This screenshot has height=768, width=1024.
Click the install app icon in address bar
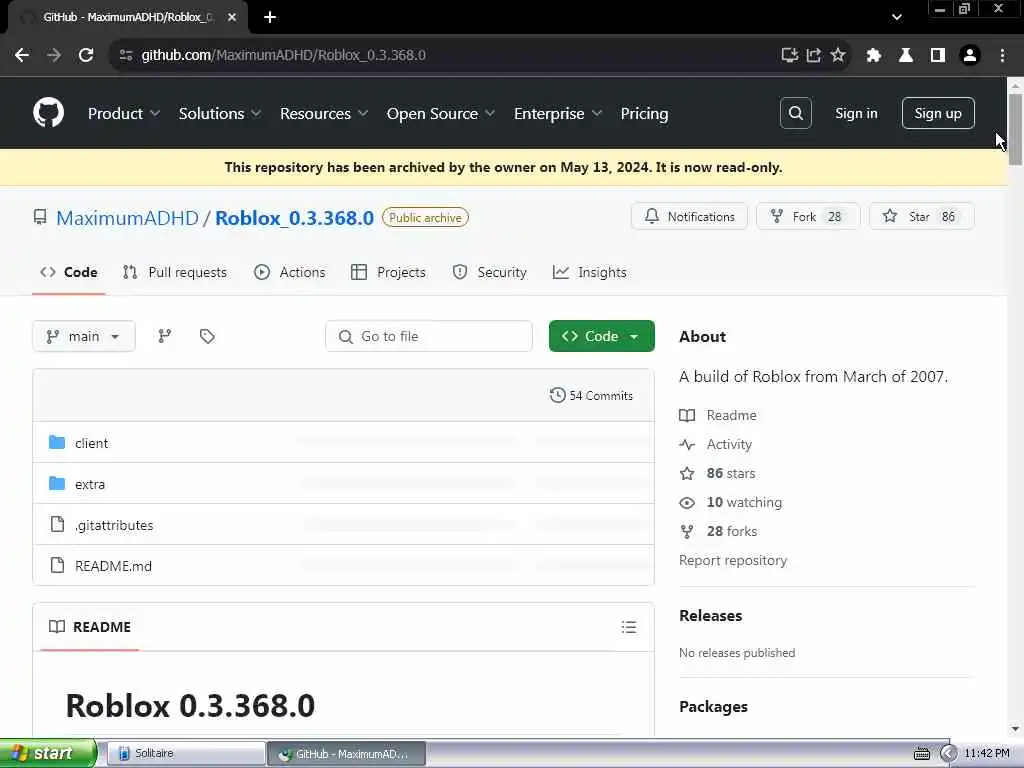[790, 55]
